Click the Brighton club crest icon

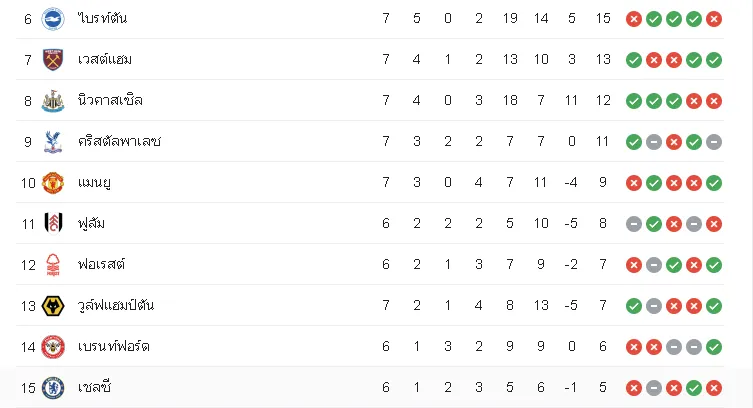(53, 19)
